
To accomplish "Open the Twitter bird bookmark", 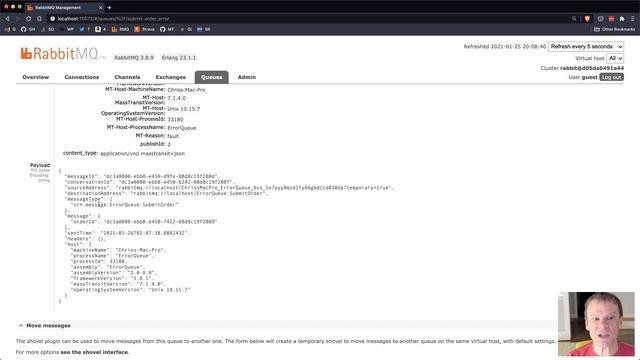I will [84, 29].
